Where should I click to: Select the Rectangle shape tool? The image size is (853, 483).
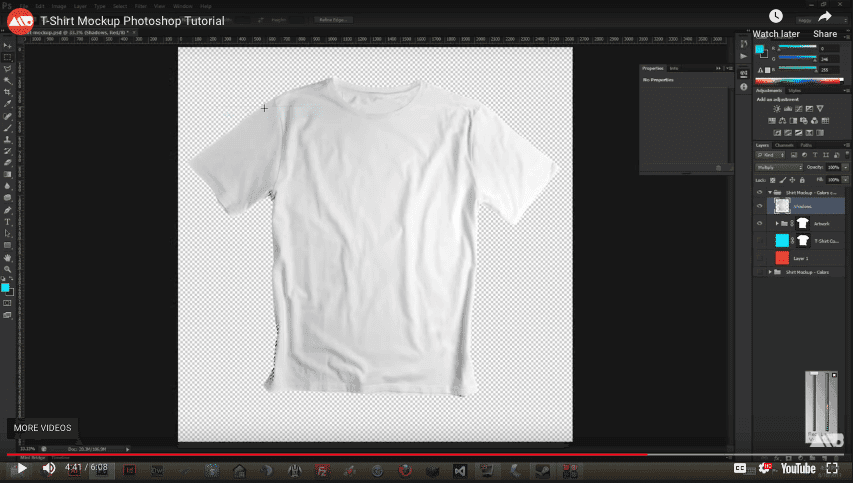point(8,246)
